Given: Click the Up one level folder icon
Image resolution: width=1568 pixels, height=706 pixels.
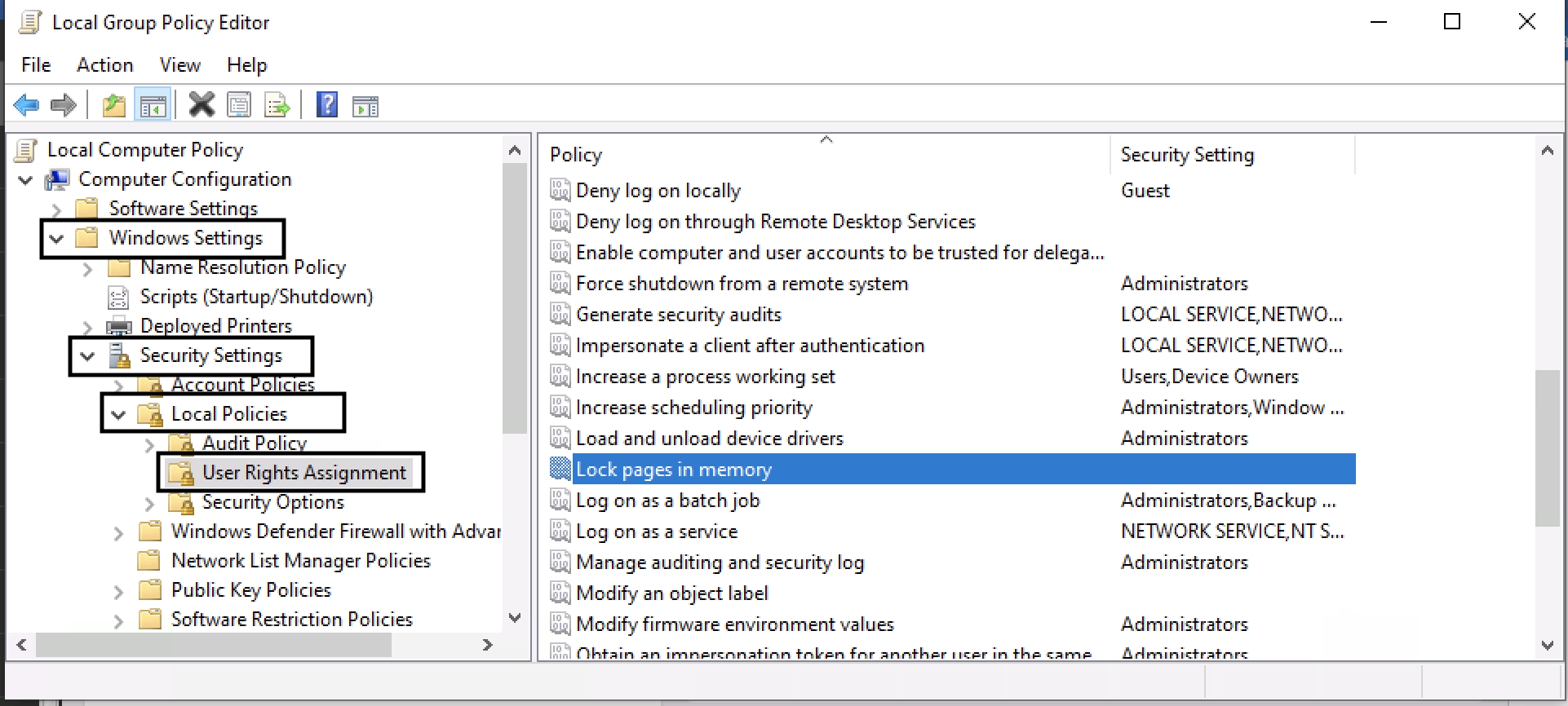Looking at the screenshot, I should (x=113, y=105).
